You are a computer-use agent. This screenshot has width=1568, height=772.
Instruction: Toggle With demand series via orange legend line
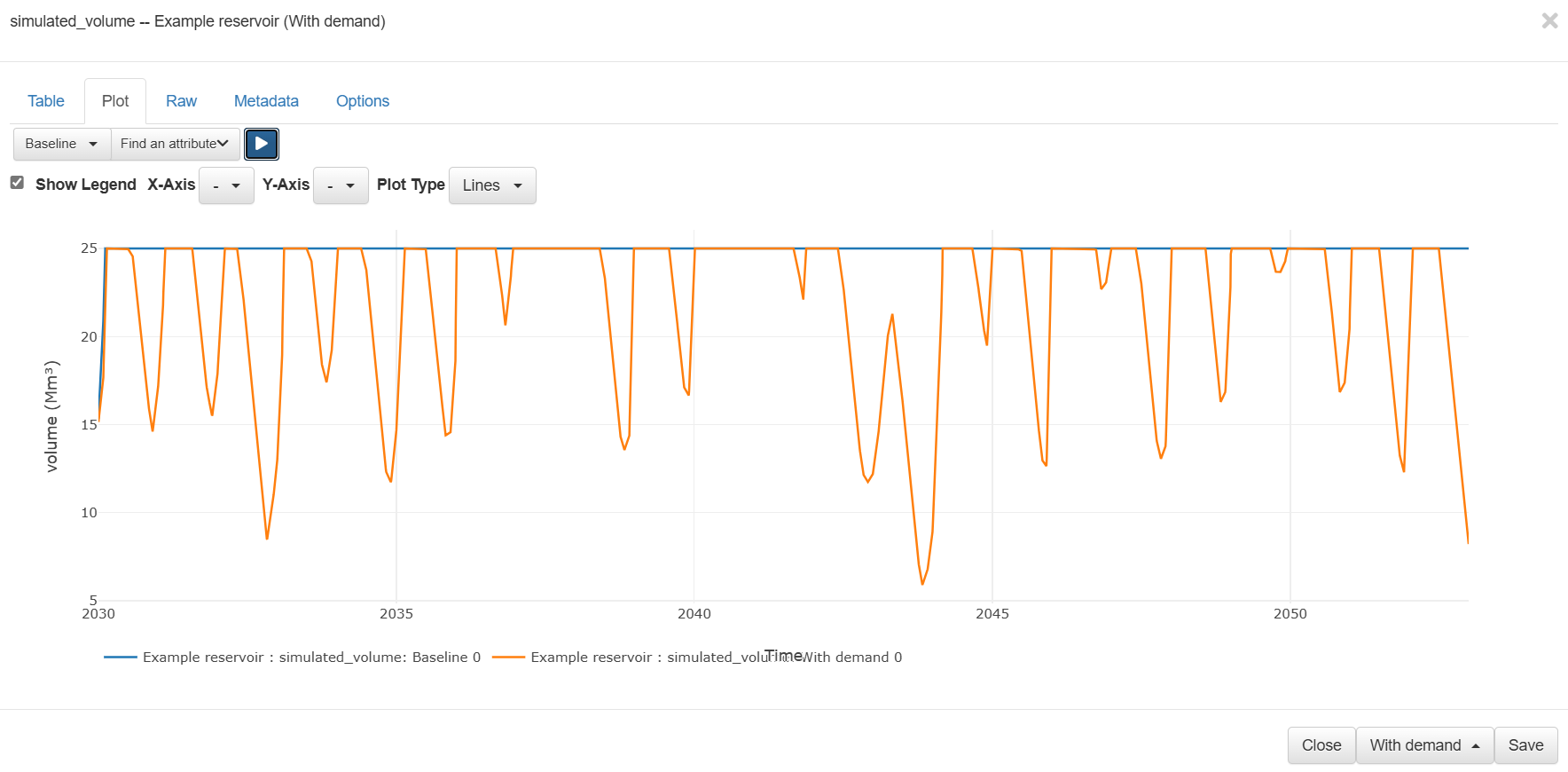point(508,658)
